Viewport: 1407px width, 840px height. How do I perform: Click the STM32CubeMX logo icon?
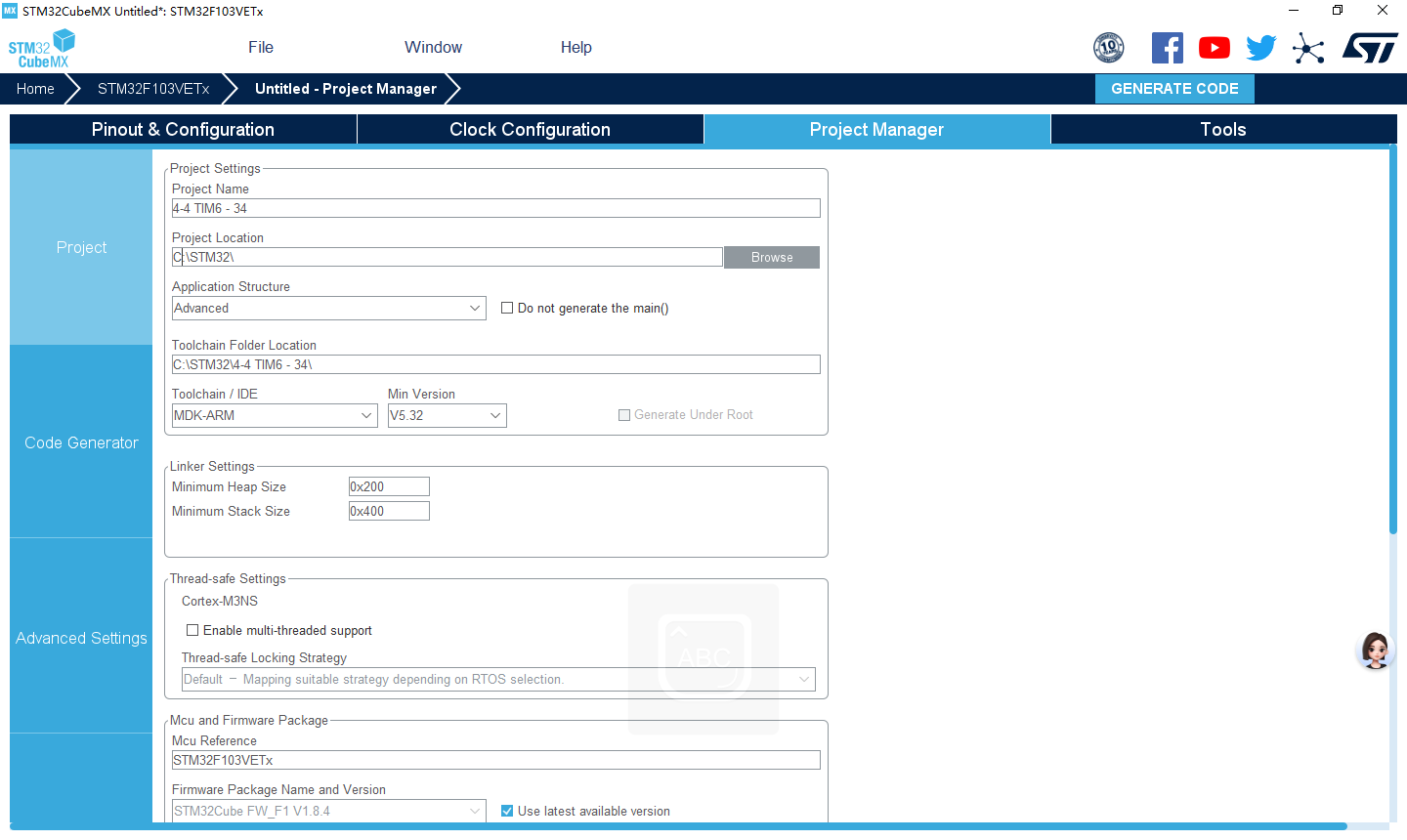pyautogui.click(x=41, y=48)
